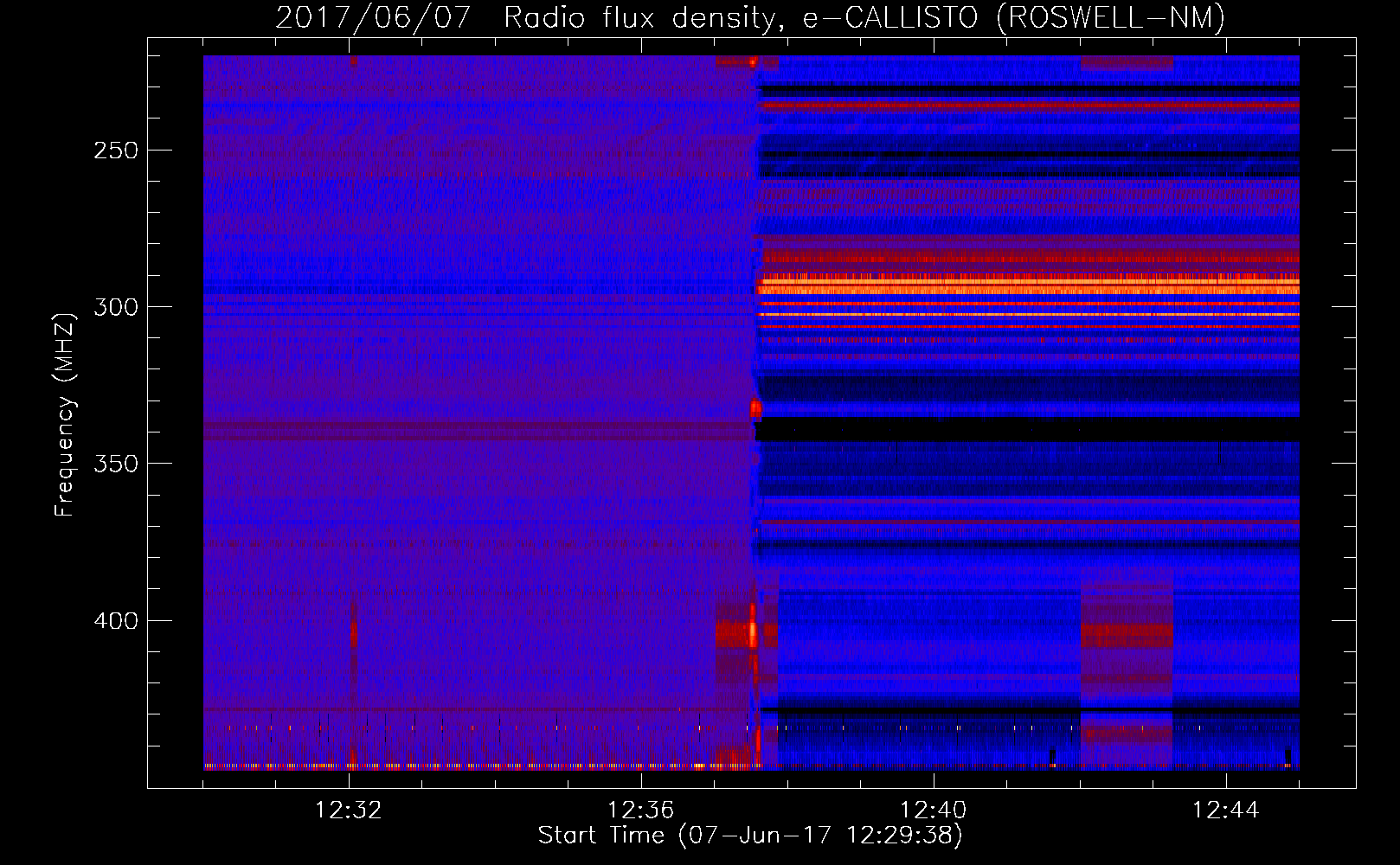Viewport: 1400px width, 865px height.
Task: Click the red burst spot near 333 MHz
Action: [755, 407]
